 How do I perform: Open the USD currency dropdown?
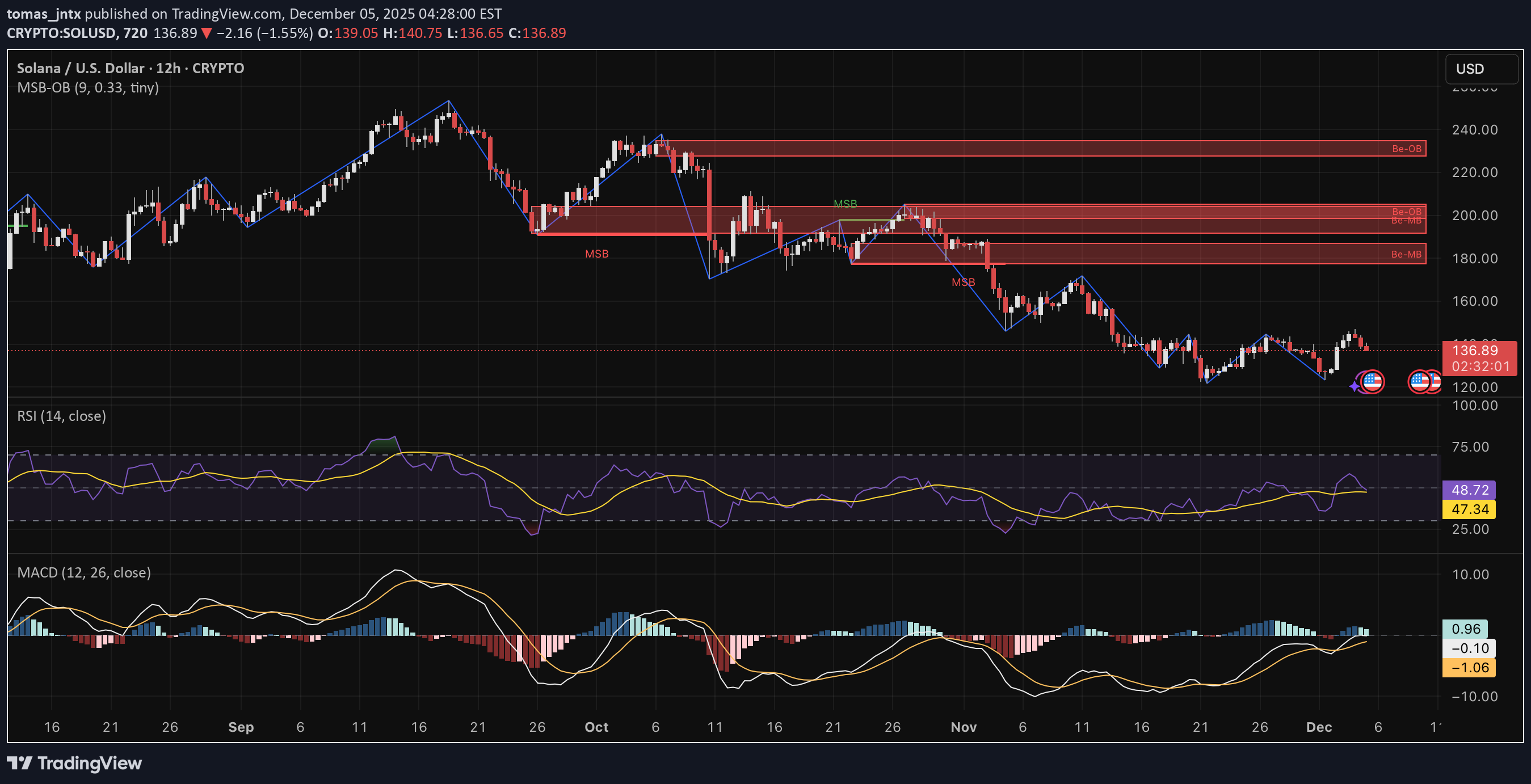click(1481, 69)
